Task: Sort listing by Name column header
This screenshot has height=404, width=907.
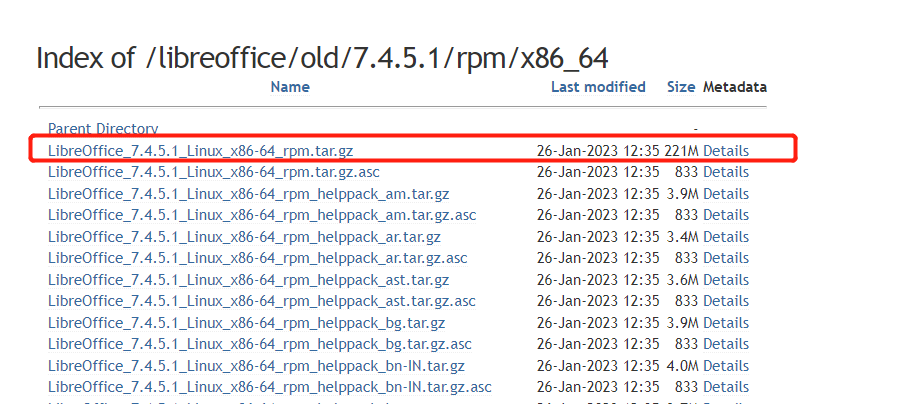Action: [x=290, y=87]
